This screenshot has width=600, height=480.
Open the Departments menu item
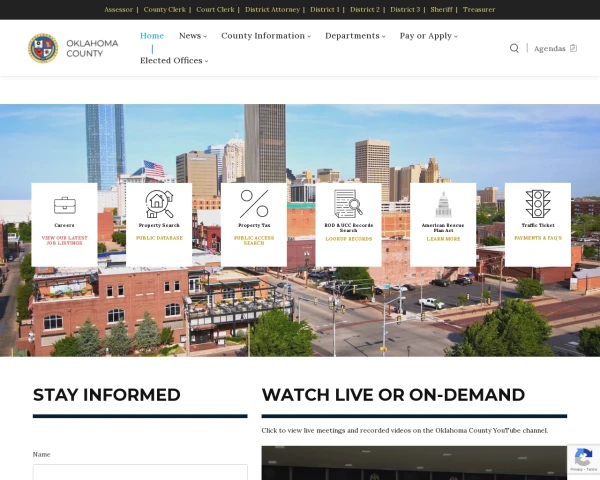tap(352, 36)
